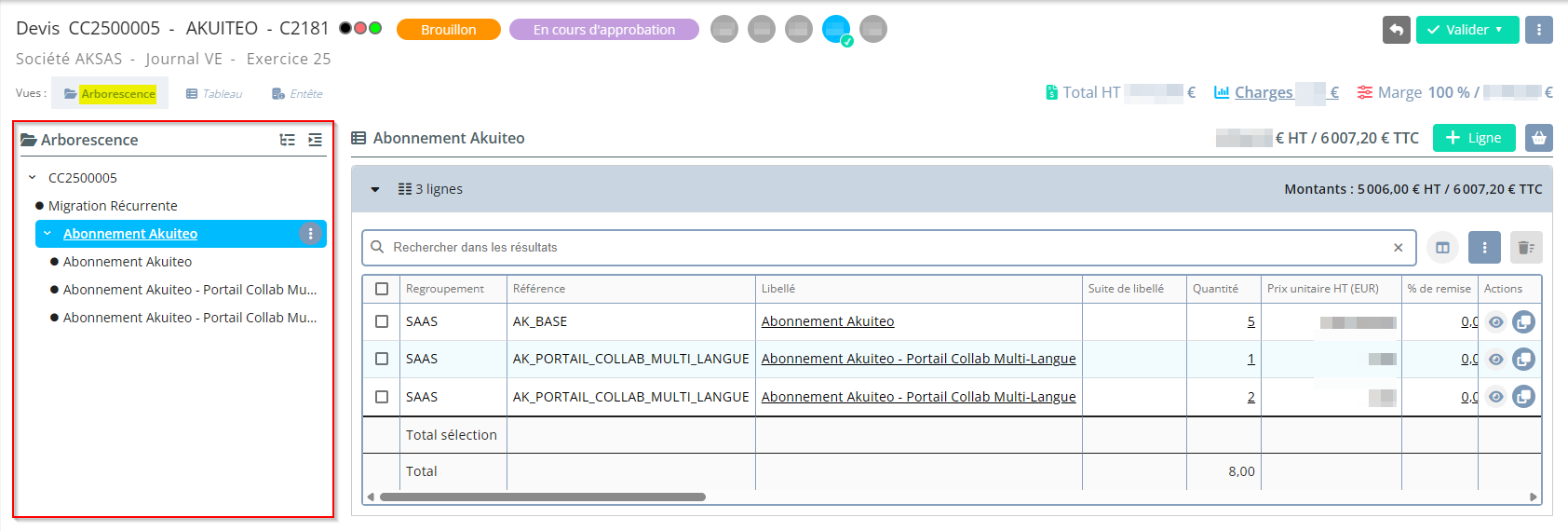Toggle the select-all checkbox in table header
The width and height of the screenshot is (1568, 531).
(382, 289)
